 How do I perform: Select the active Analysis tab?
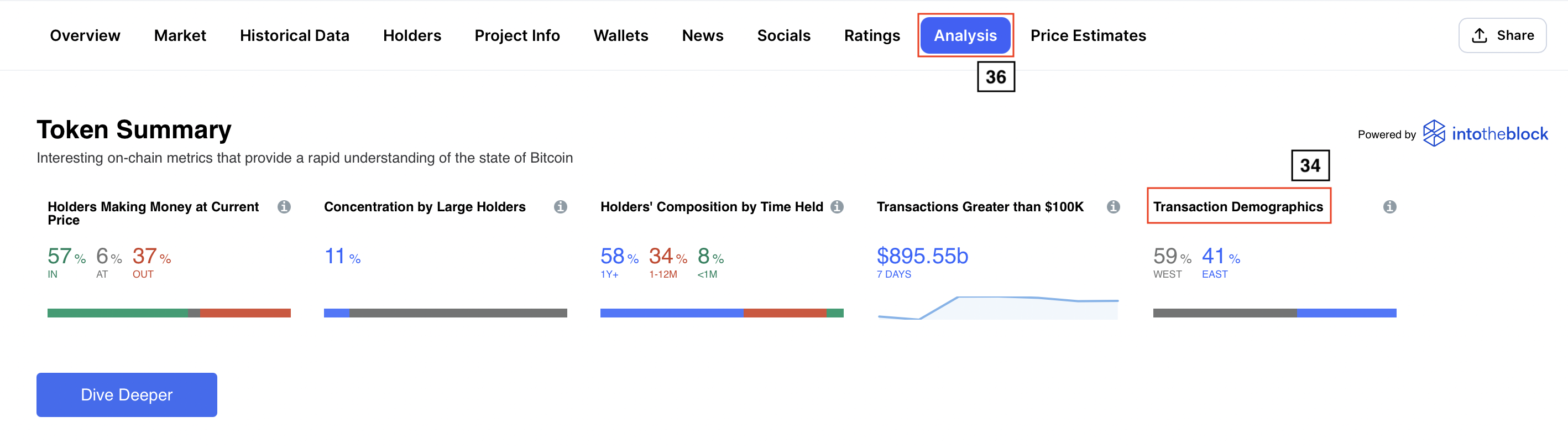click(965, 35)
